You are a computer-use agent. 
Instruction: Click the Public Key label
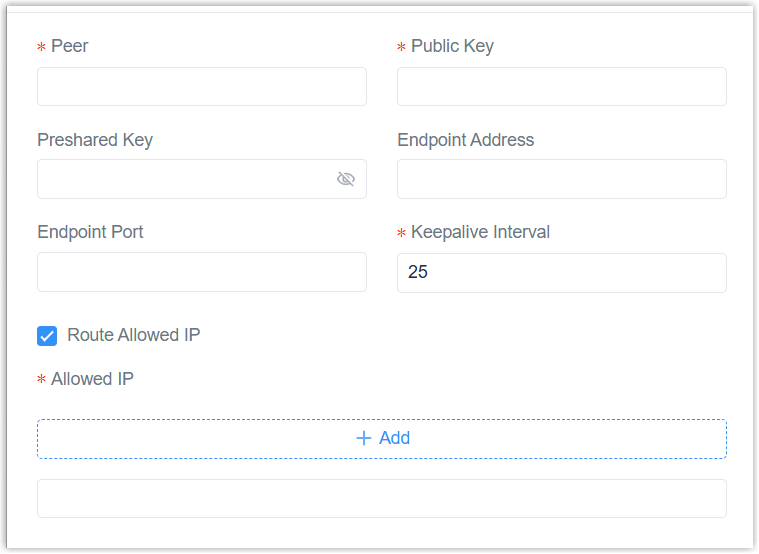[x=452, y=46]
